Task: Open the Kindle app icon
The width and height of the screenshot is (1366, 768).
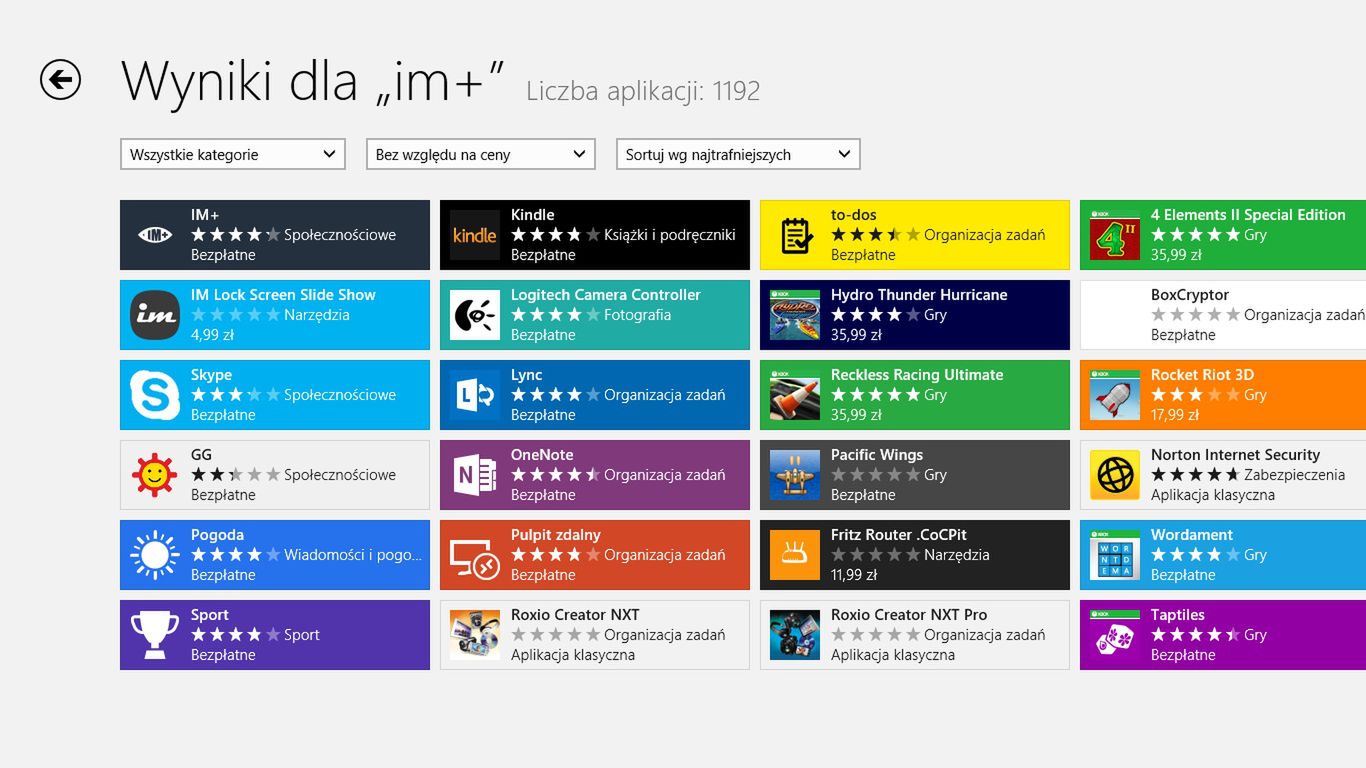Action: (x=475, y=235)
